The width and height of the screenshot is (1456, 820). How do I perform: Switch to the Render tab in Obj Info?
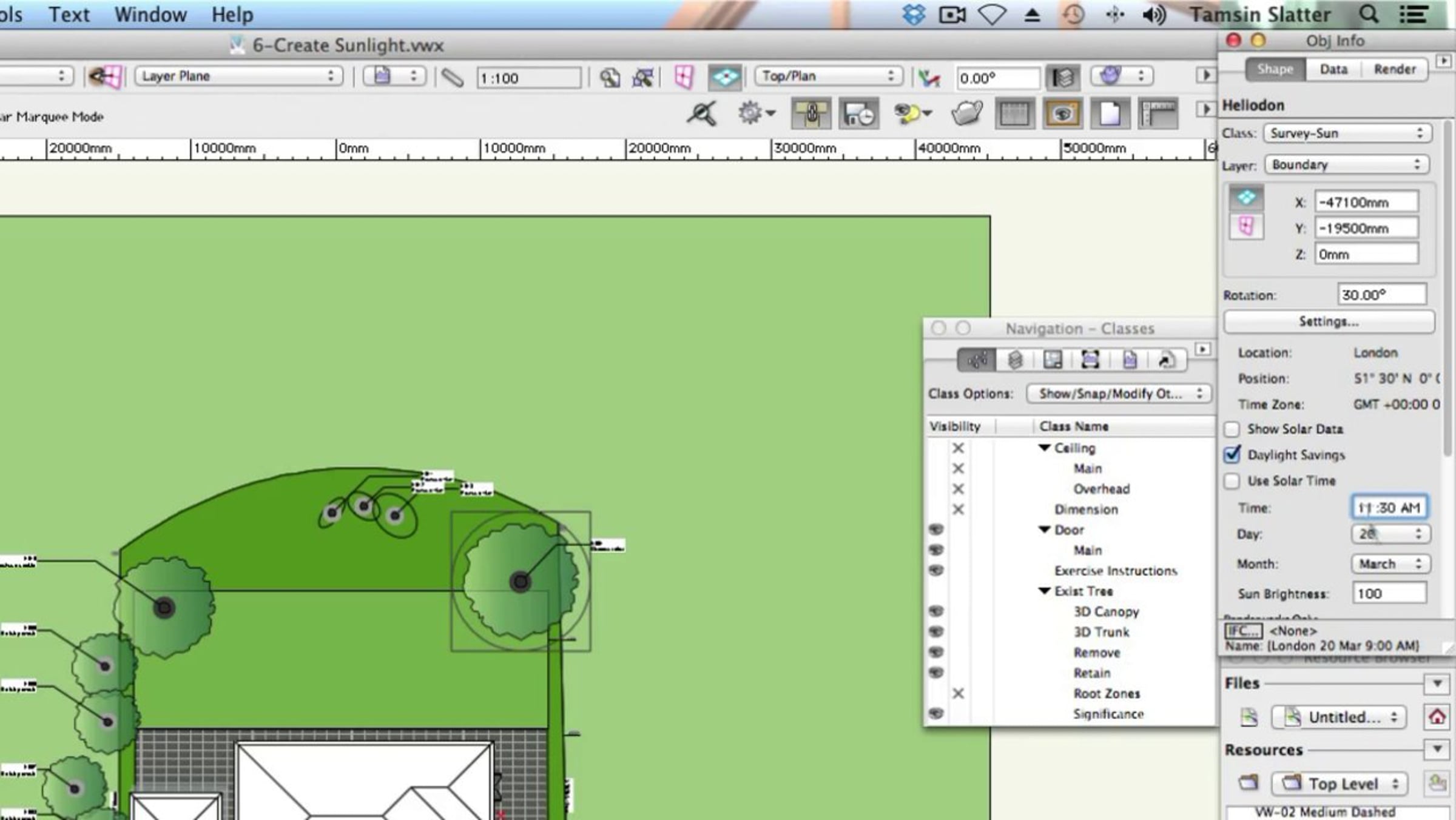(1395, 69)
